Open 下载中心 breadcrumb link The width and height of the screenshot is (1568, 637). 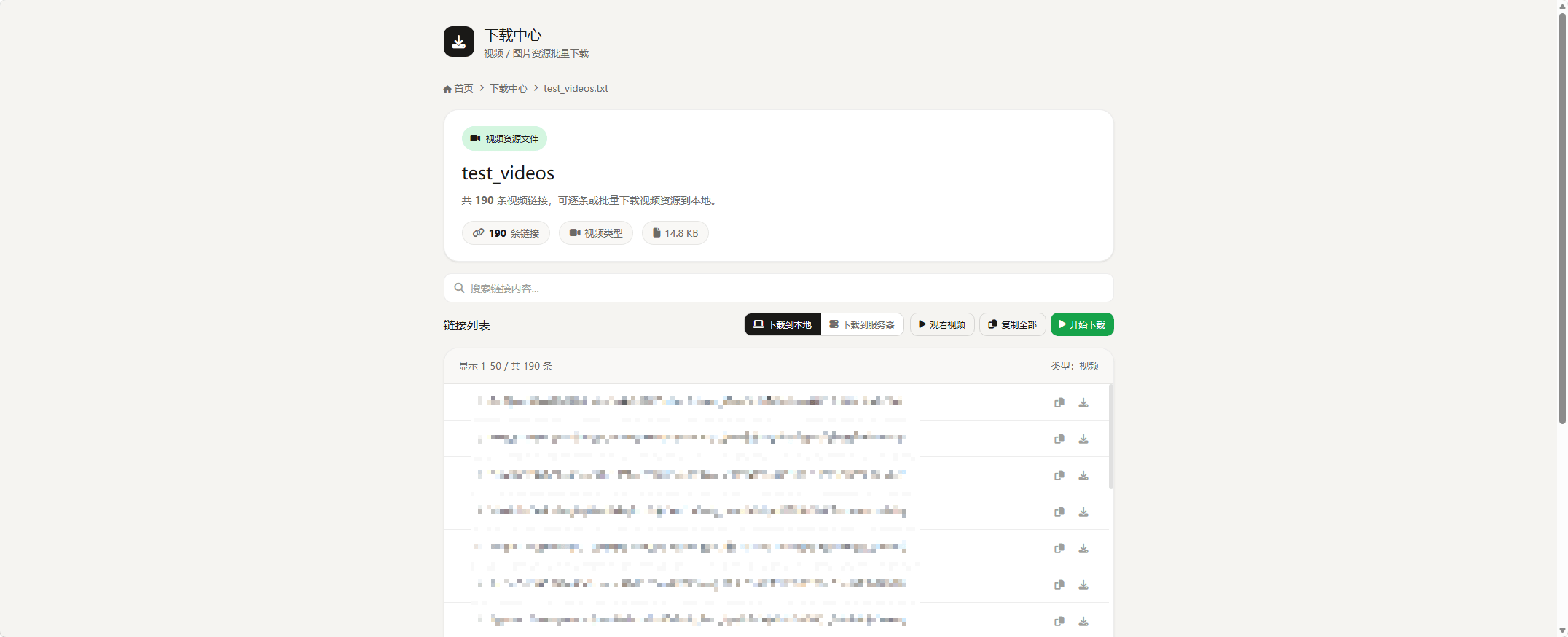point(509,88)
